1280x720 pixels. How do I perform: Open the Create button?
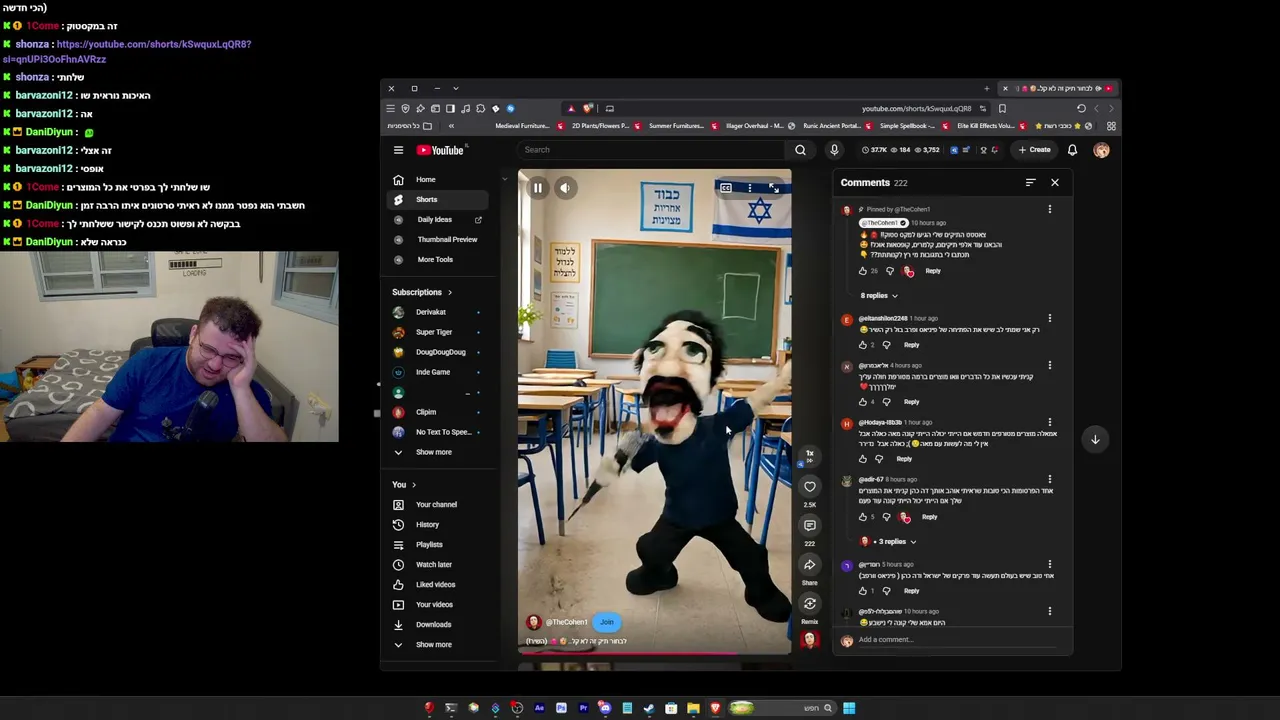pos(1034,150)
